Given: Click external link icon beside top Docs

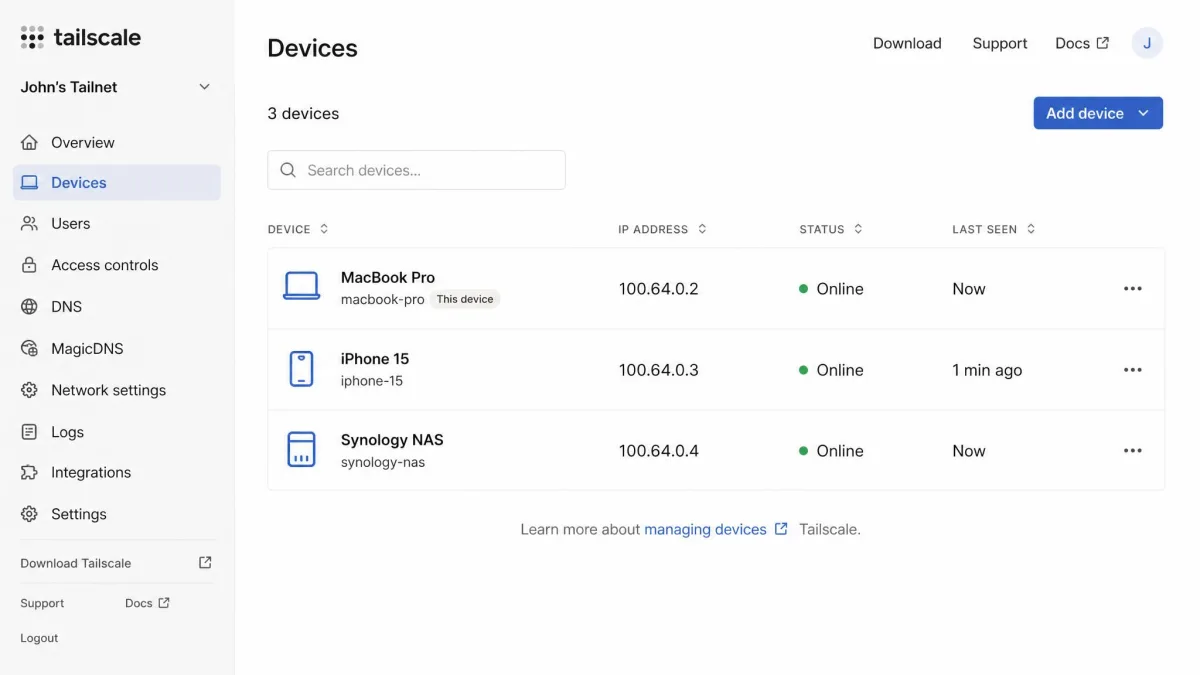Looking at the screenshot, I should coord(1103,43).
